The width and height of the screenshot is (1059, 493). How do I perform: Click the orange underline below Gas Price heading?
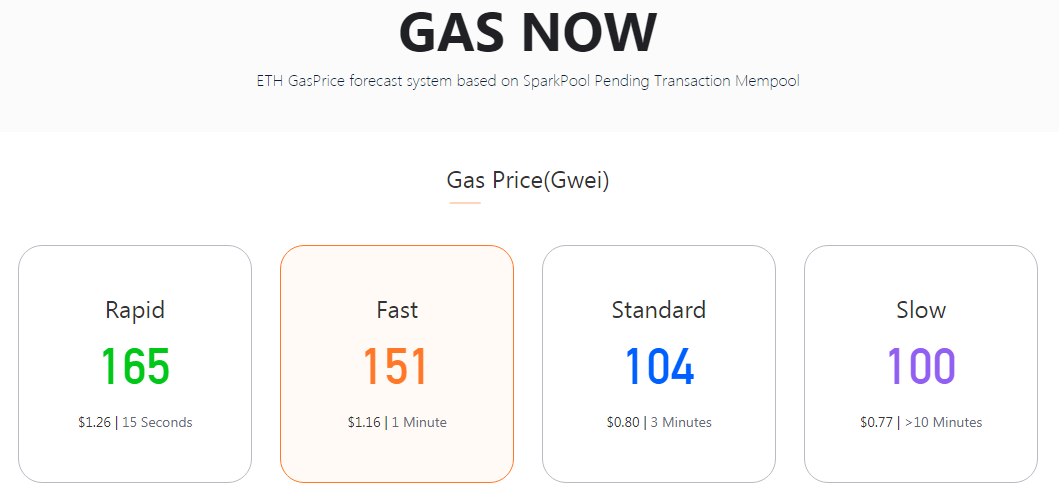[x=465, y=203]
